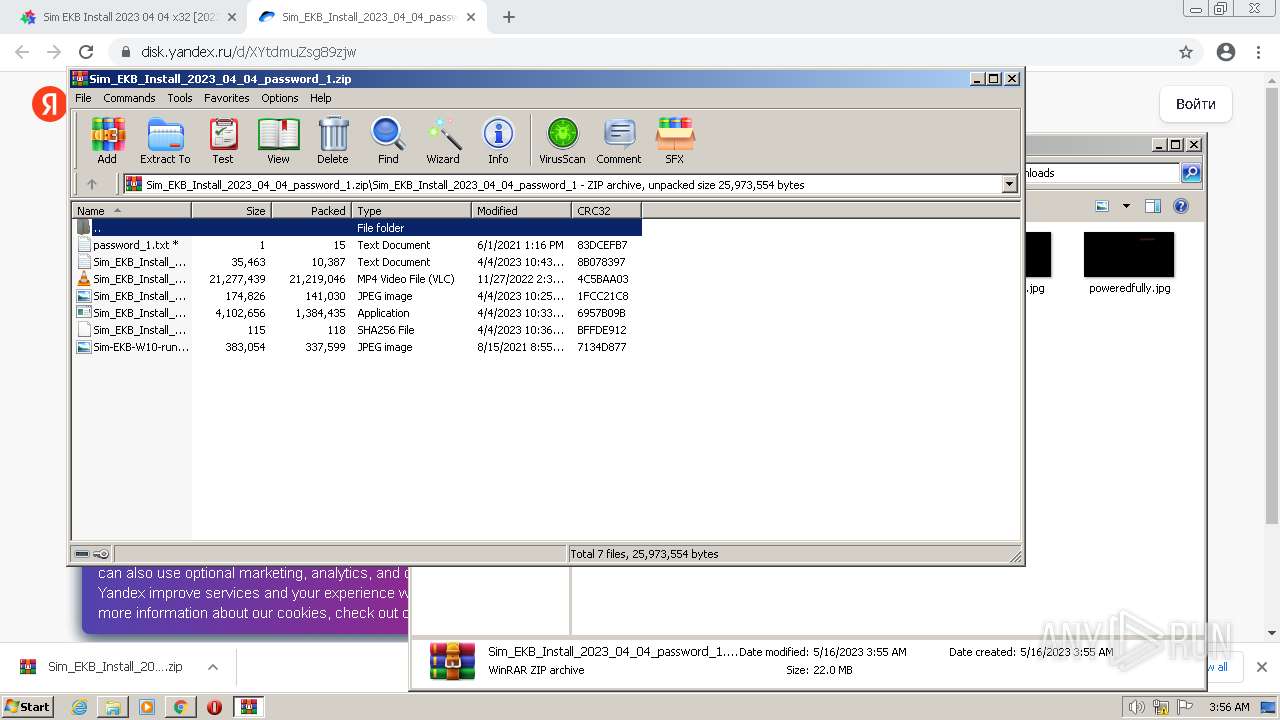1280x720 pixels.
Task: Open the Extract To tool
Action: click(x=165, y=140)
